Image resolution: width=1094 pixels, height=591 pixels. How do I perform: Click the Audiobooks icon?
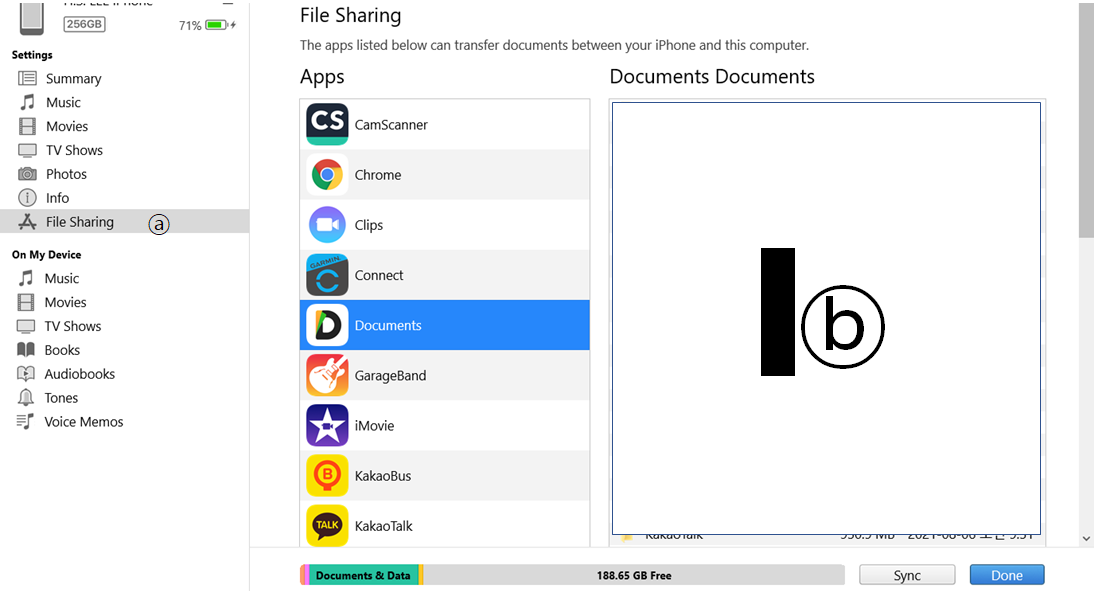coord(26,373)
